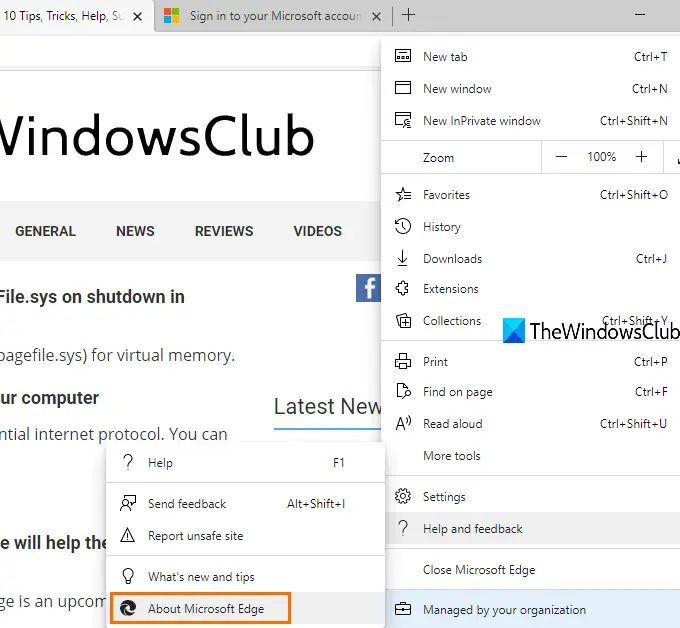The width and height of the screenshot is (680, 628).
Task: Click the Microsoft logo on second tab
Action: 171,16
